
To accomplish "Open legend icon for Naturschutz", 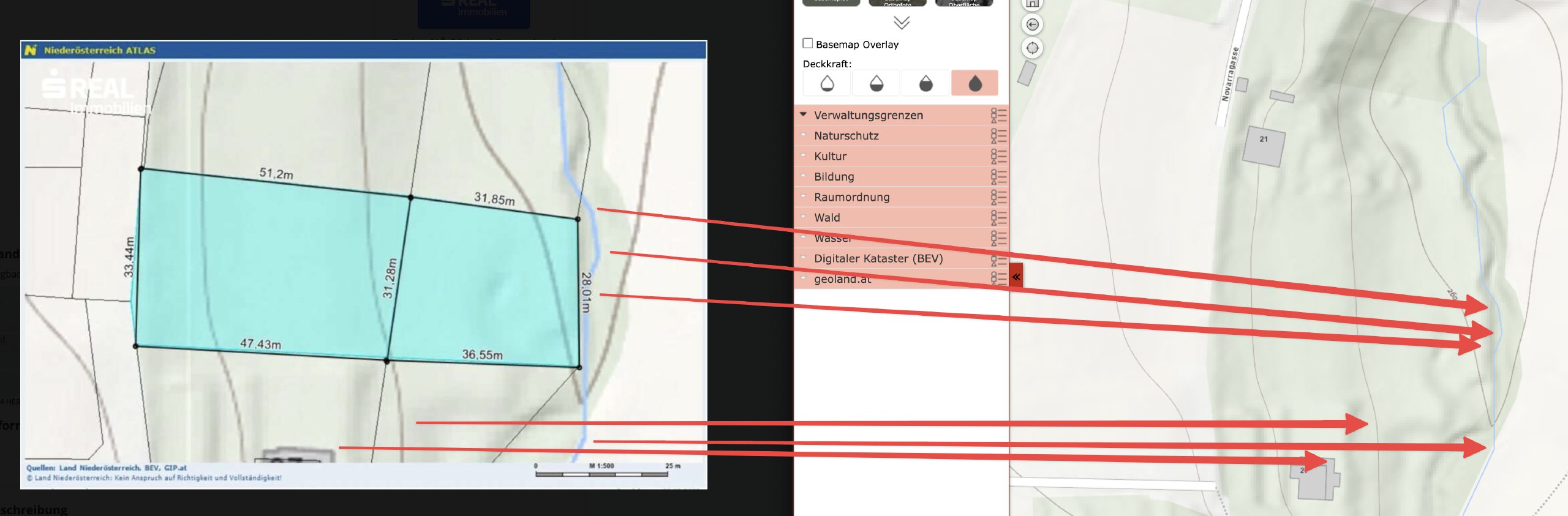I will (x=998, y=135).
